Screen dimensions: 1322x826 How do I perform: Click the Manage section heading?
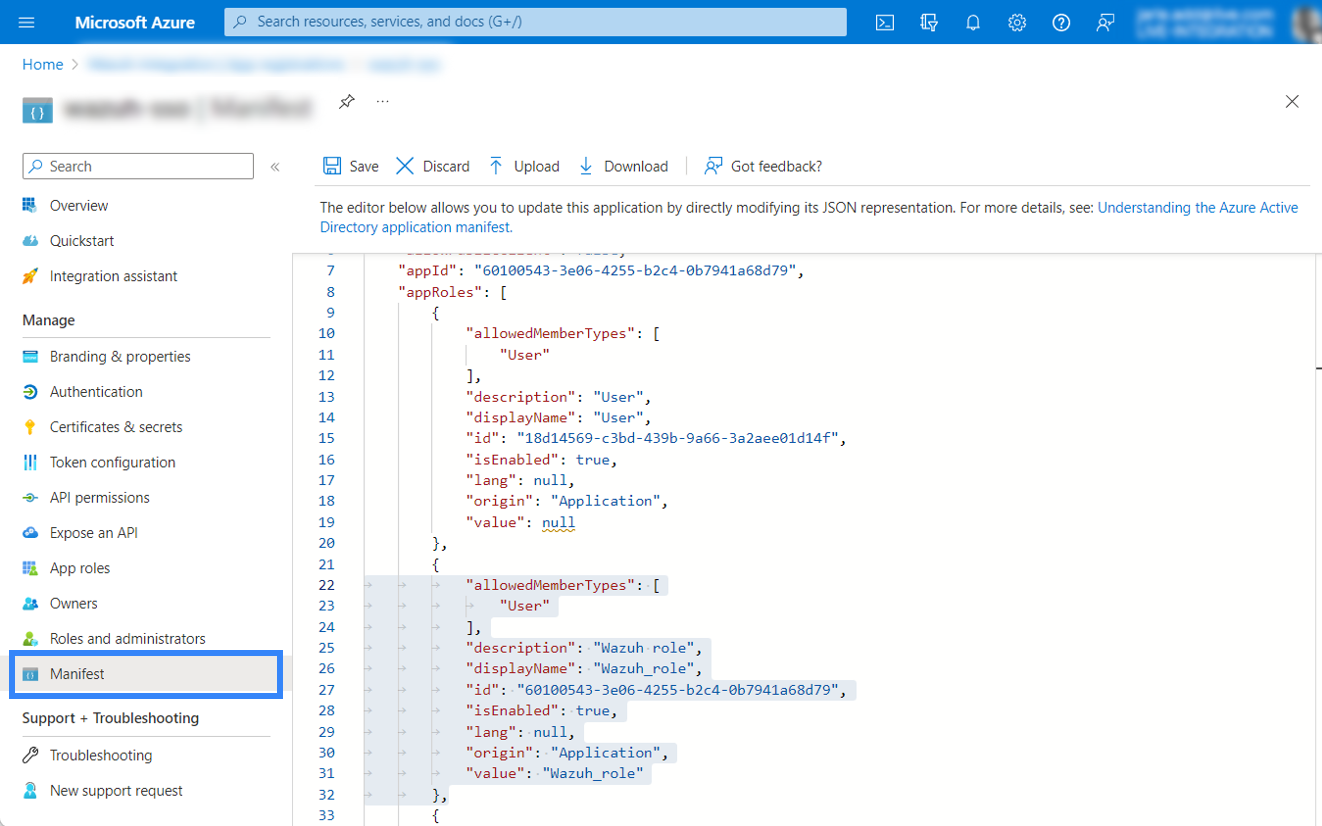[49, 320]
